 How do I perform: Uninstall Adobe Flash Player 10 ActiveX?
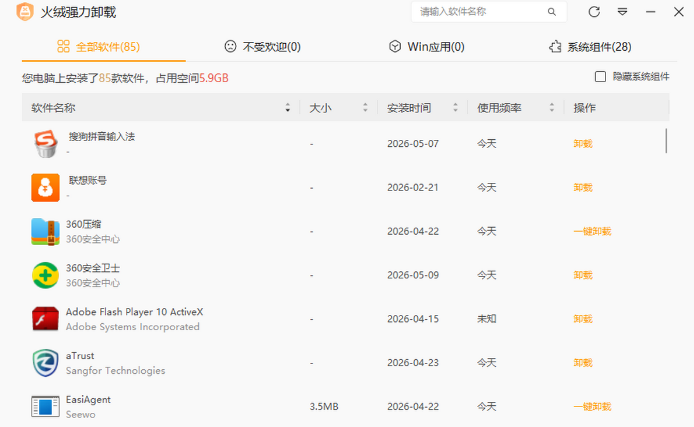[583, 319]
